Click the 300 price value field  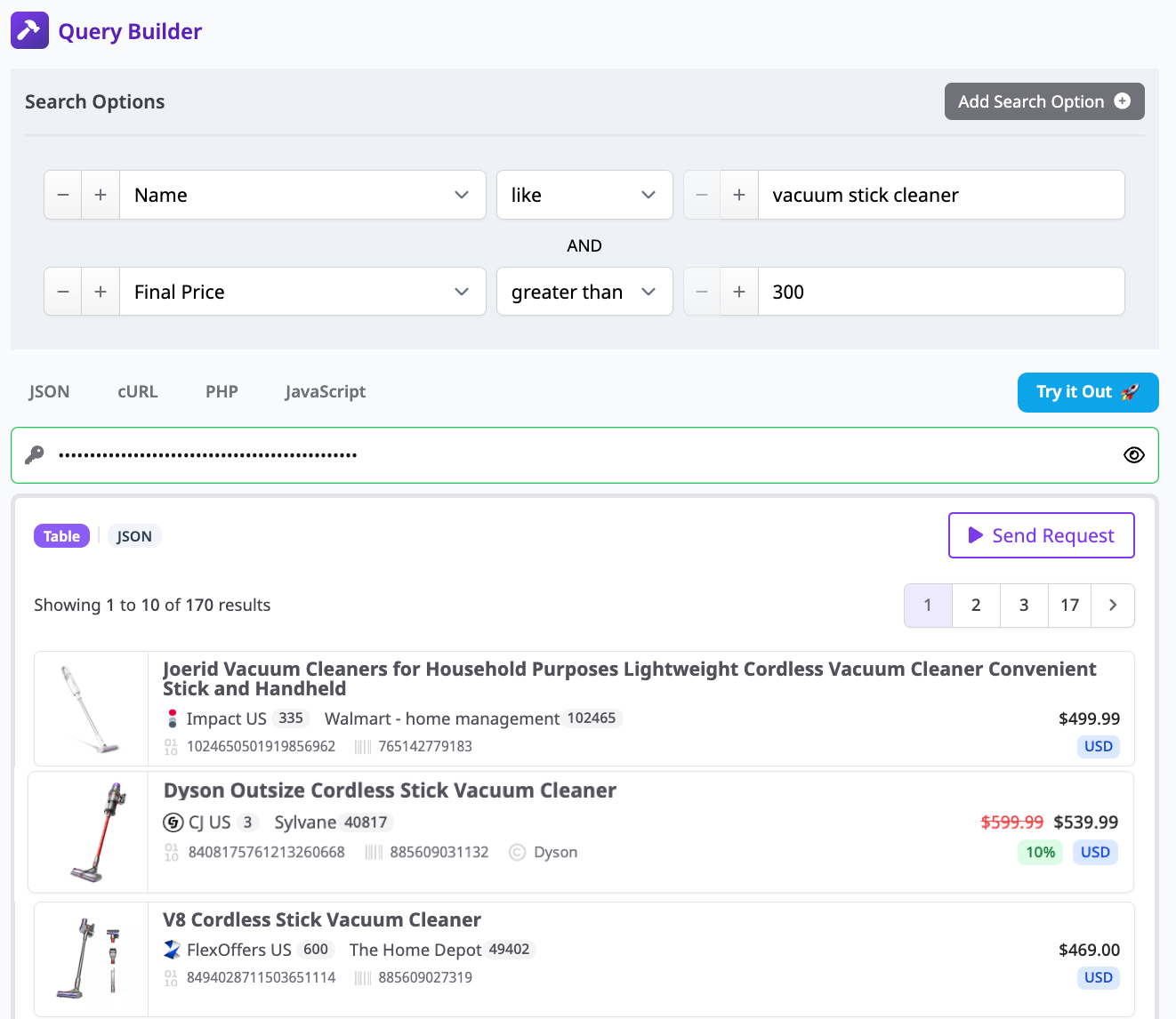[941, 292]
